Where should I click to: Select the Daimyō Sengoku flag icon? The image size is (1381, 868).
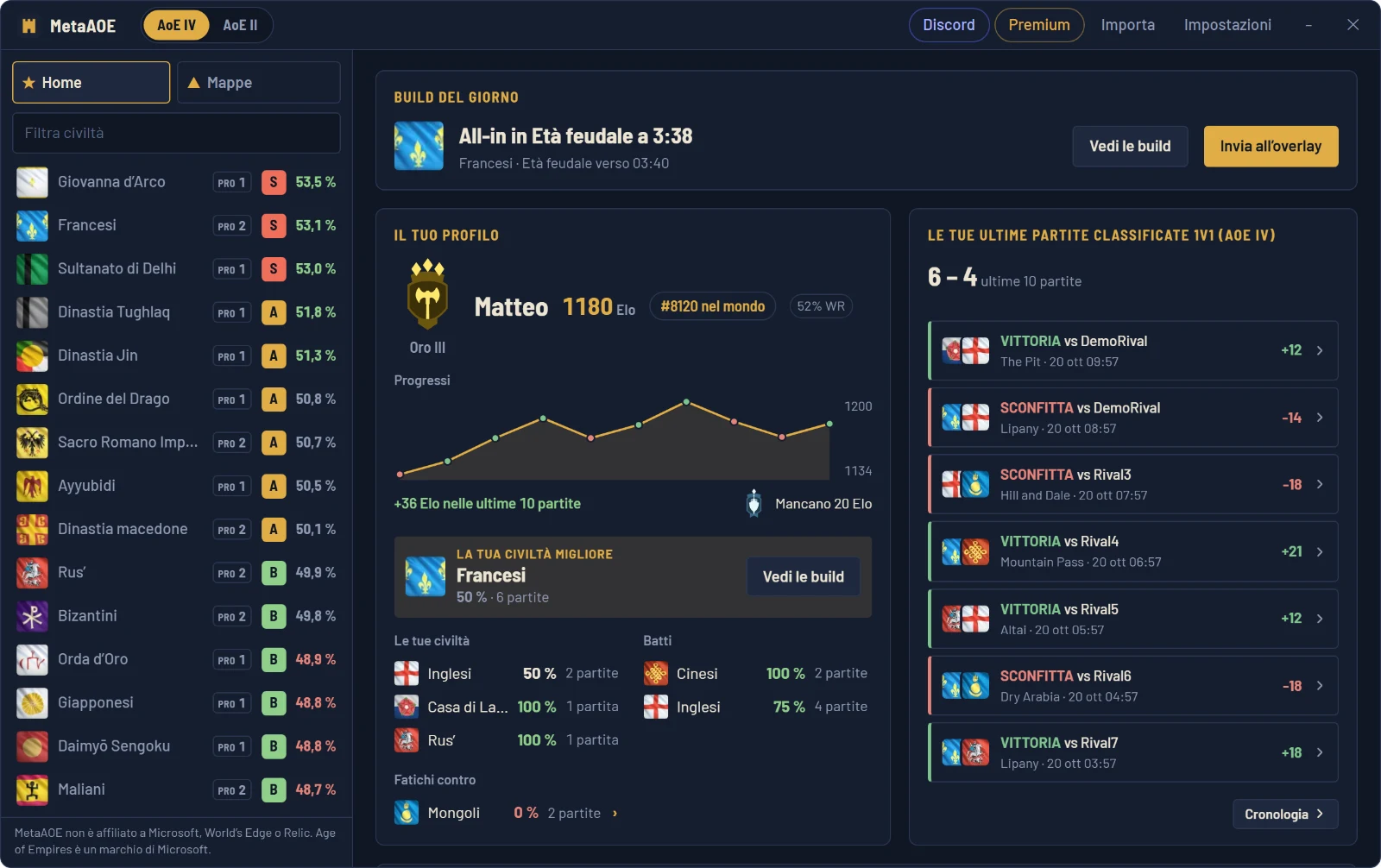(32, 746)
